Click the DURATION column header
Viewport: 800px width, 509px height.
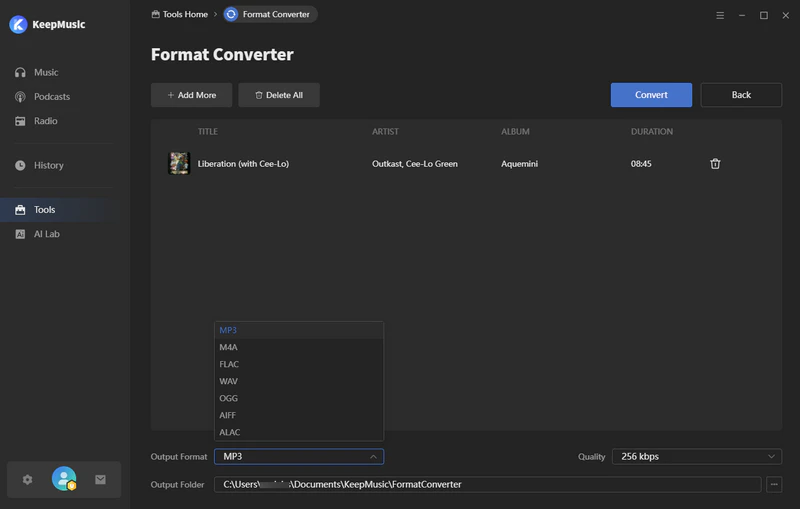(x=652, y=132)
